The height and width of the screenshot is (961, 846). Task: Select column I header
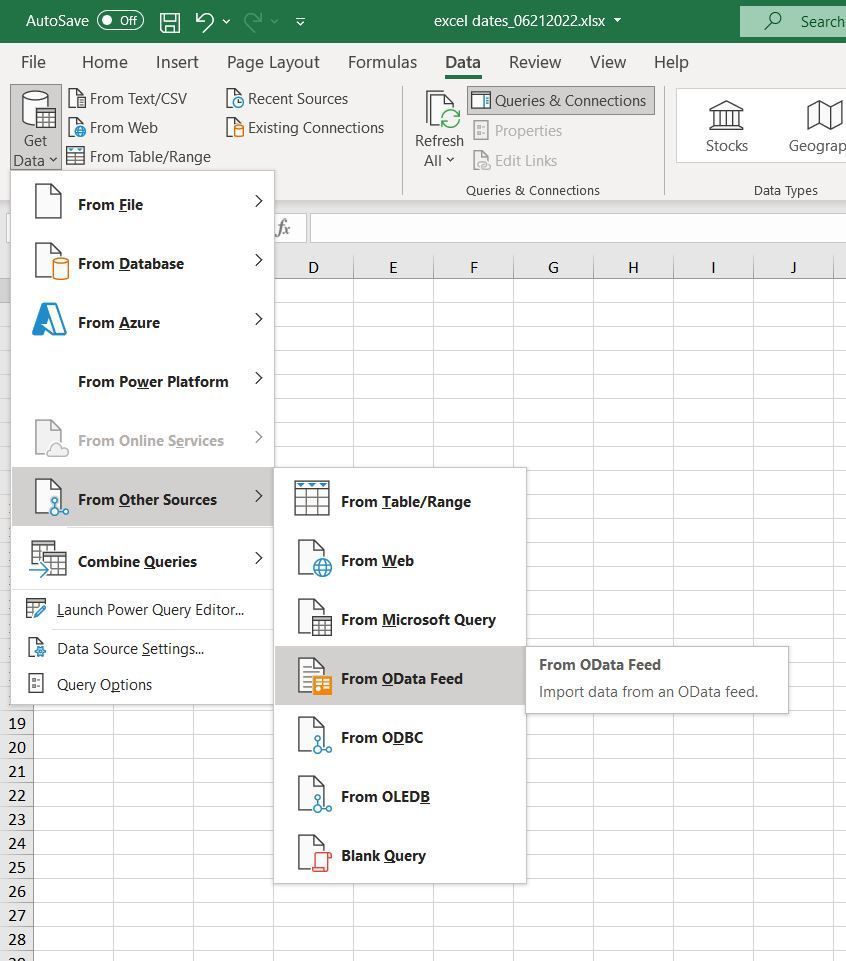pos(713,267)
